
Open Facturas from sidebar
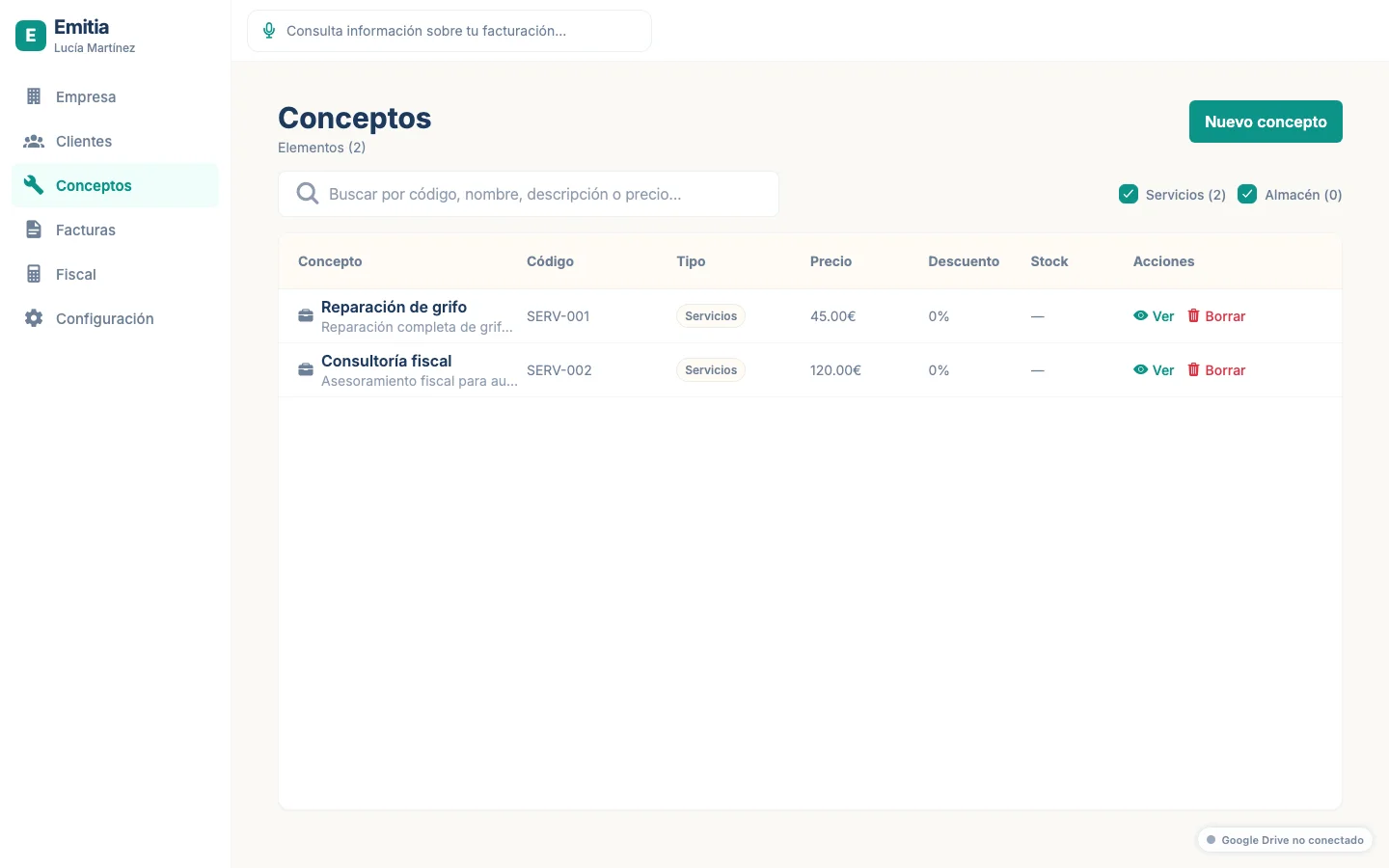click(116, 230)
